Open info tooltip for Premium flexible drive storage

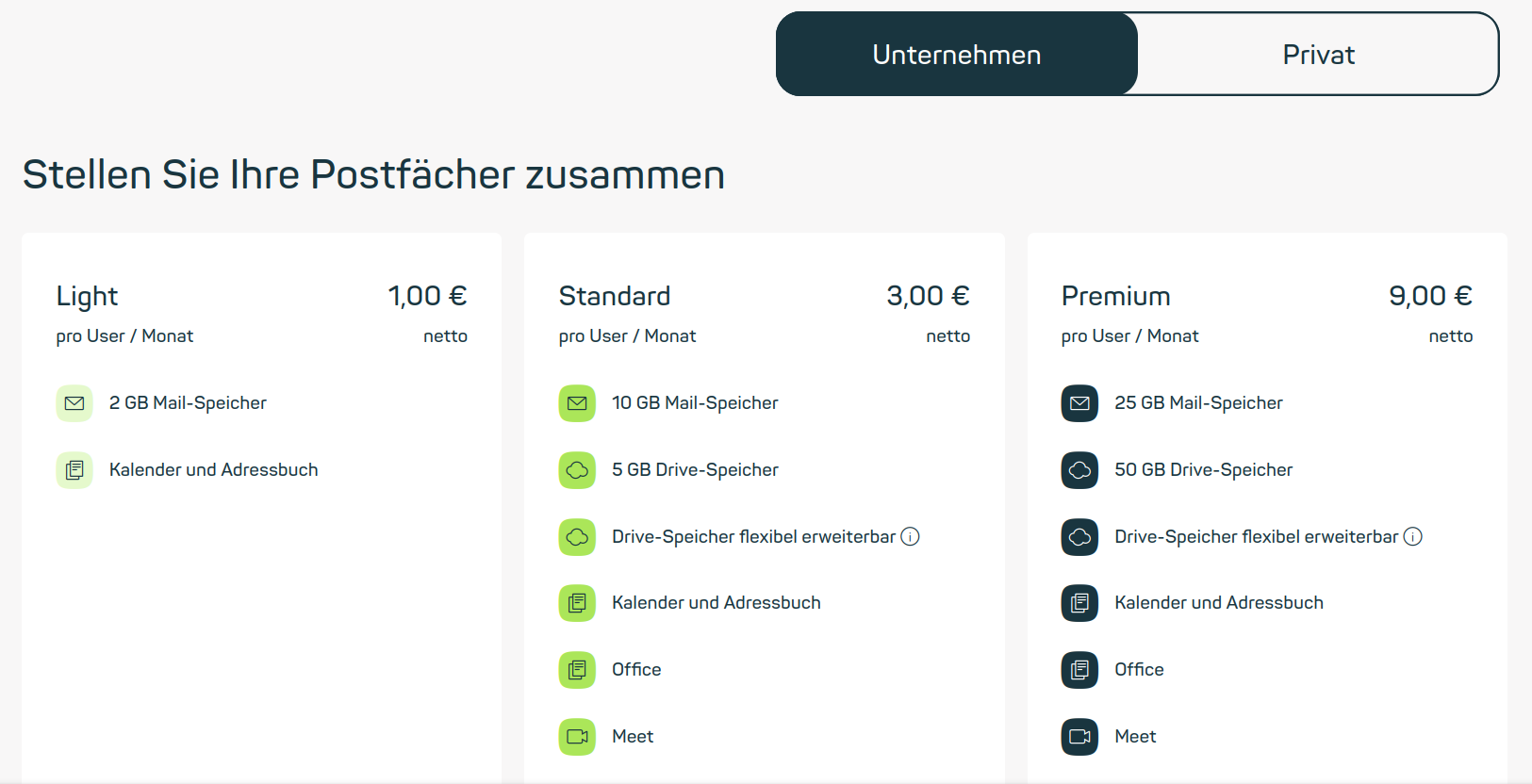click(1412, 537)
